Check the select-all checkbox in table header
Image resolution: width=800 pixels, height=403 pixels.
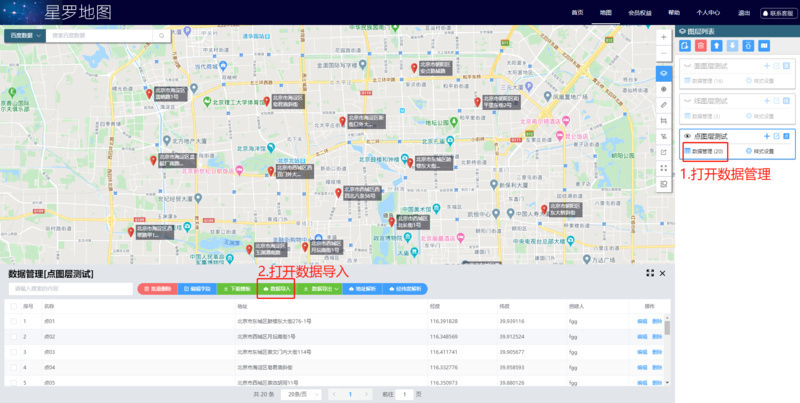tap(14, 307)
